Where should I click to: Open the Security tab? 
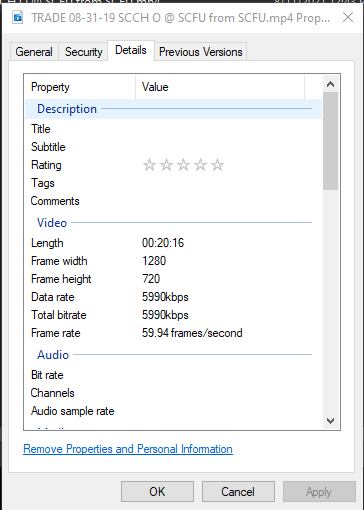tap(84, 52)
